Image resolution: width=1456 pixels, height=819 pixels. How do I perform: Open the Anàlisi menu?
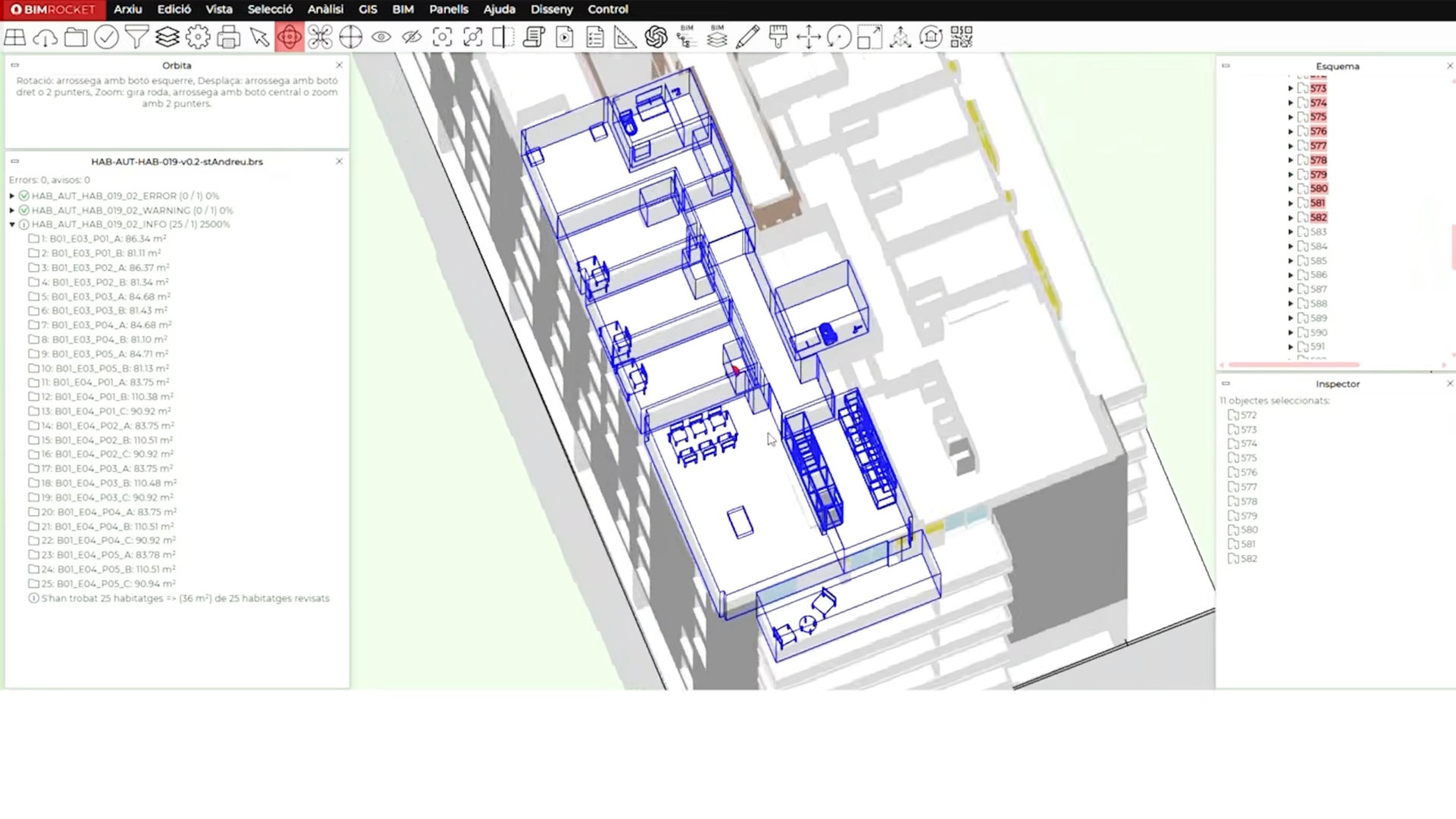pyautogui.click(x=325, y=10)
